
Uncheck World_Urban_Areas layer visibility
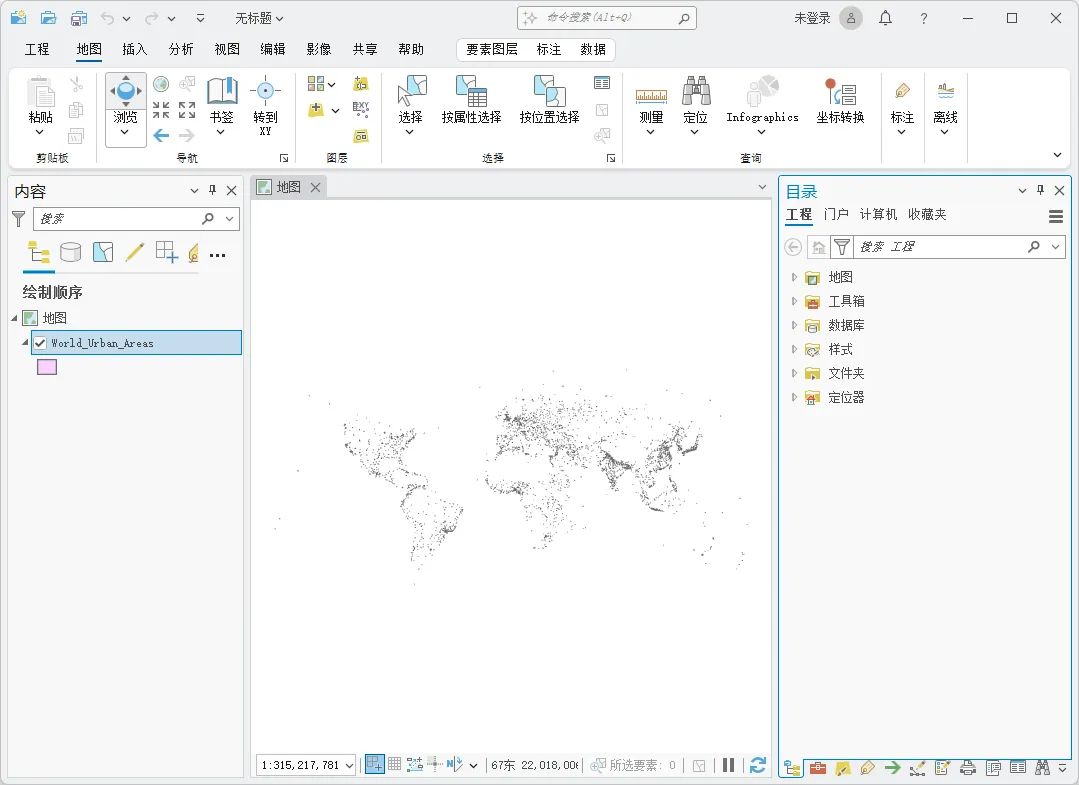(x=41, y=343)
